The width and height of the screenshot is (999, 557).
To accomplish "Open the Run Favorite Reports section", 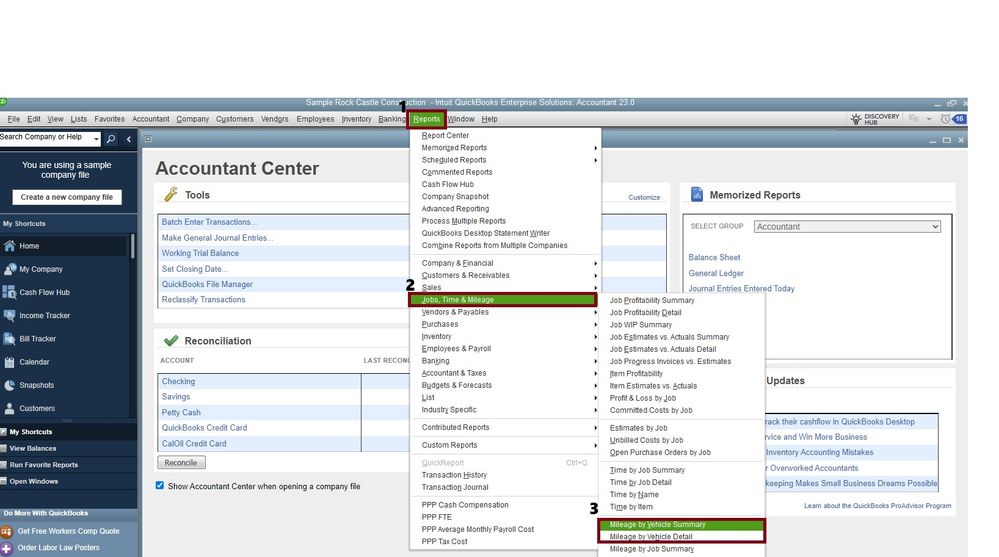I will (x=68, y=465).
